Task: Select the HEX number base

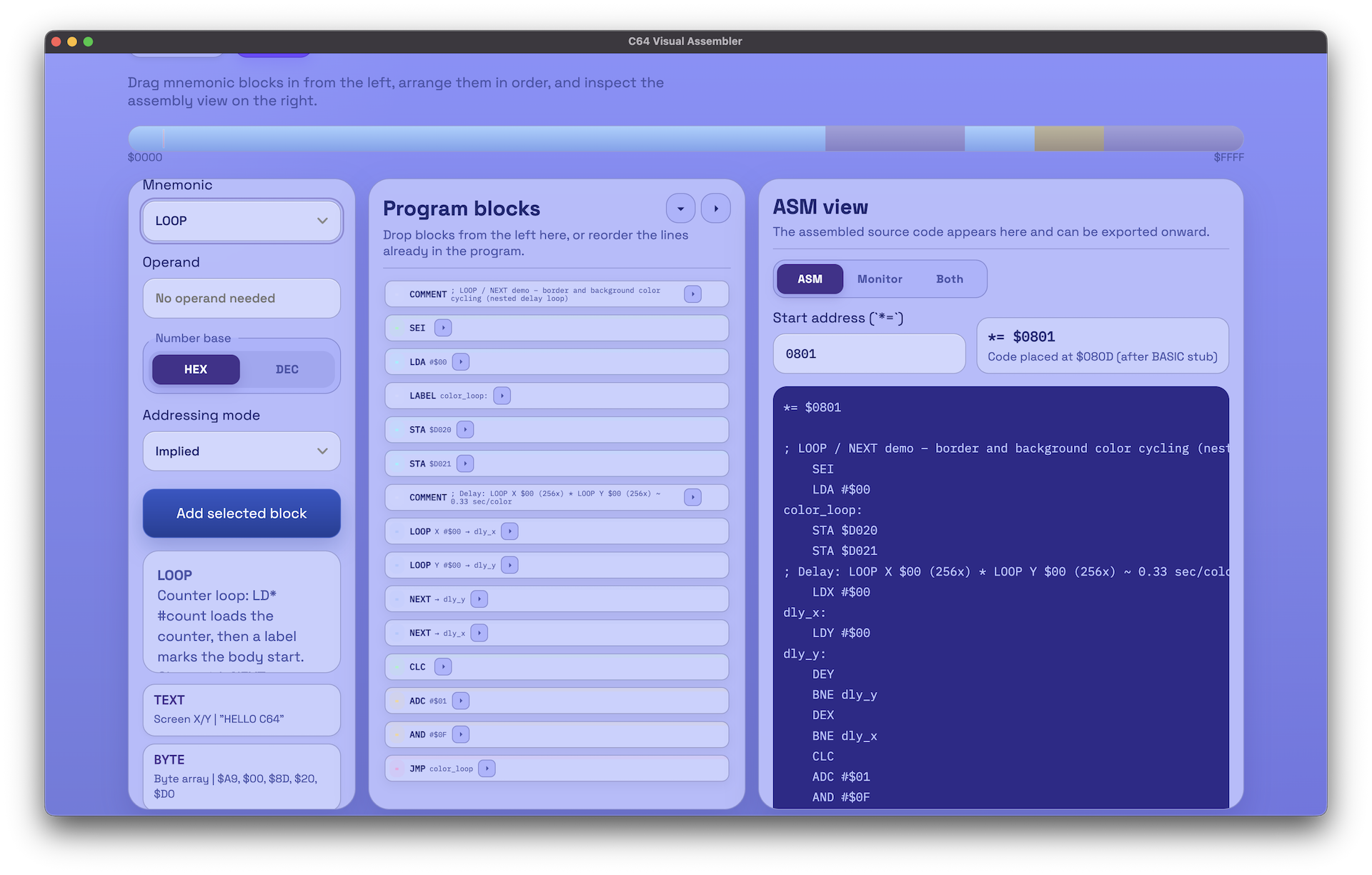Action: [196, 369]
